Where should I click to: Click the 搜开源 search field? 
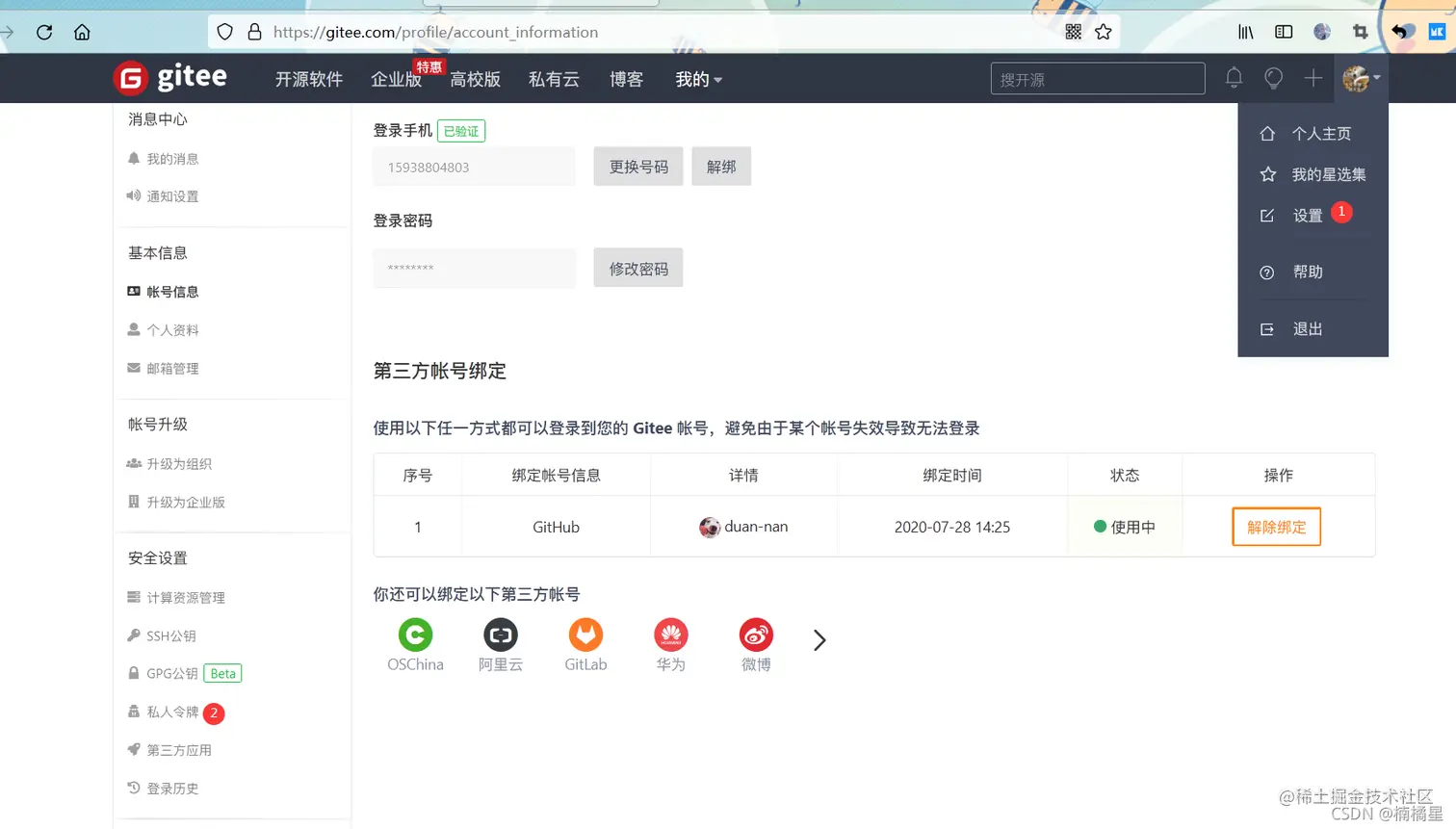coord(1097,78)
